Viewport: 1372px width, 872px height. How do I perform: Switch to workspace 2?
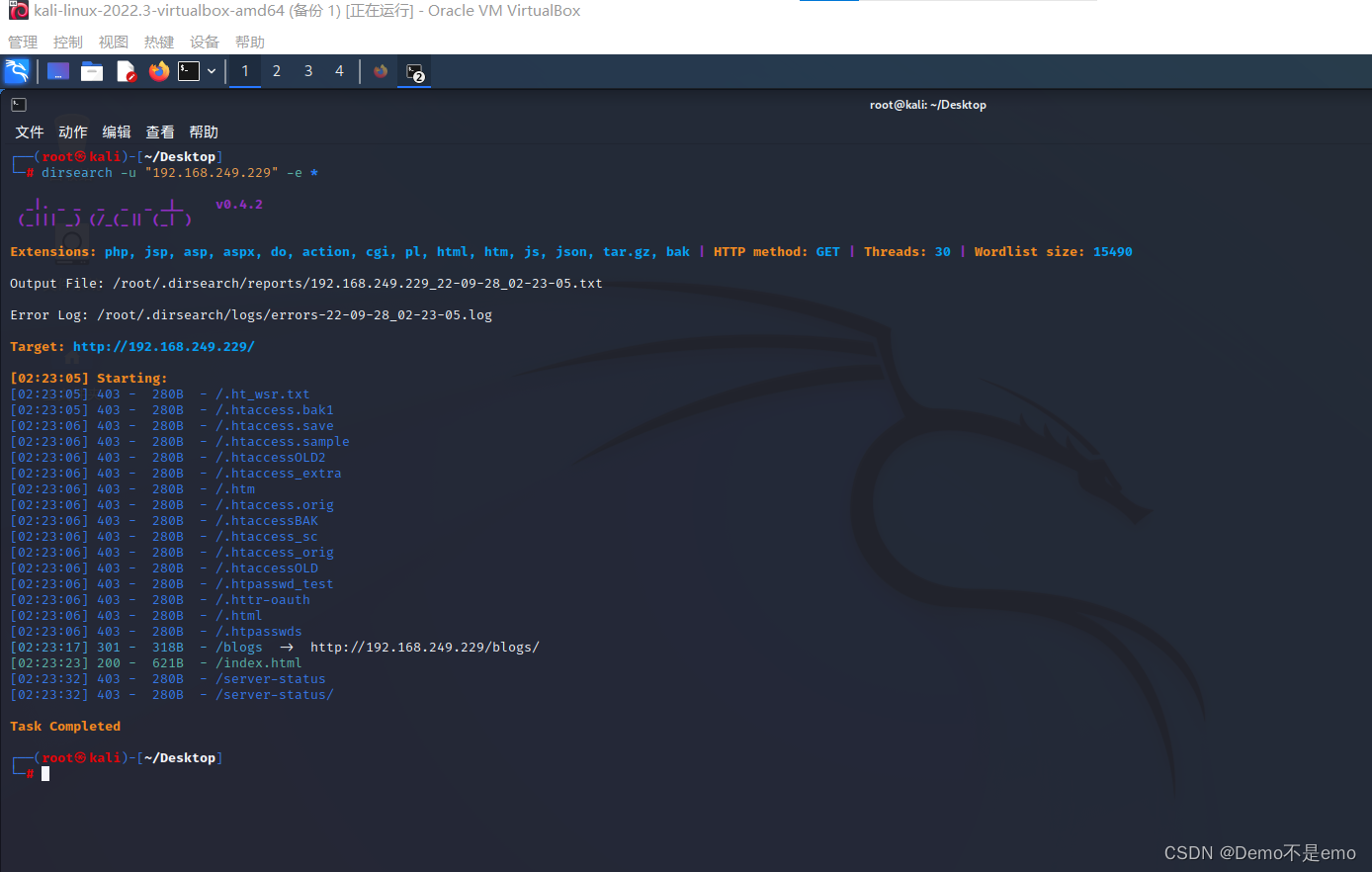click(x=277, y=71)
